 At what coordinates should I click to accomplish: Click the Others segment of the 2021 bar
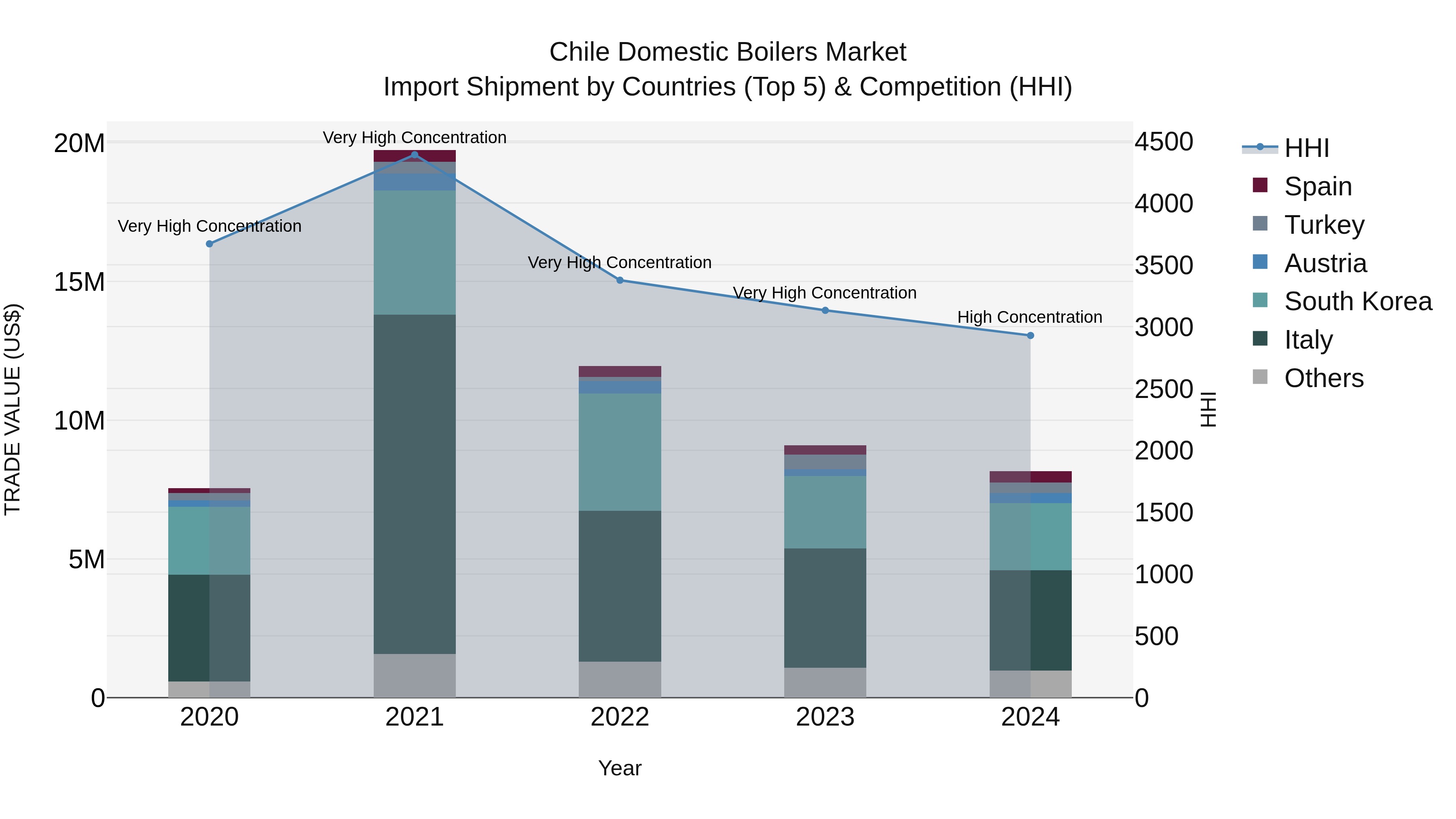click(414, 676)
